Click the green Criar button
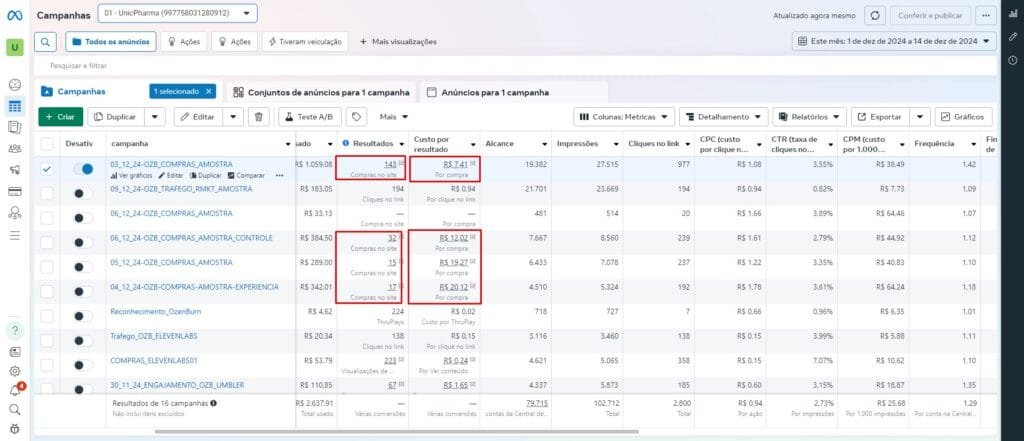Image resolution: width=1024 pixels, height=441 pixels. 61,117
